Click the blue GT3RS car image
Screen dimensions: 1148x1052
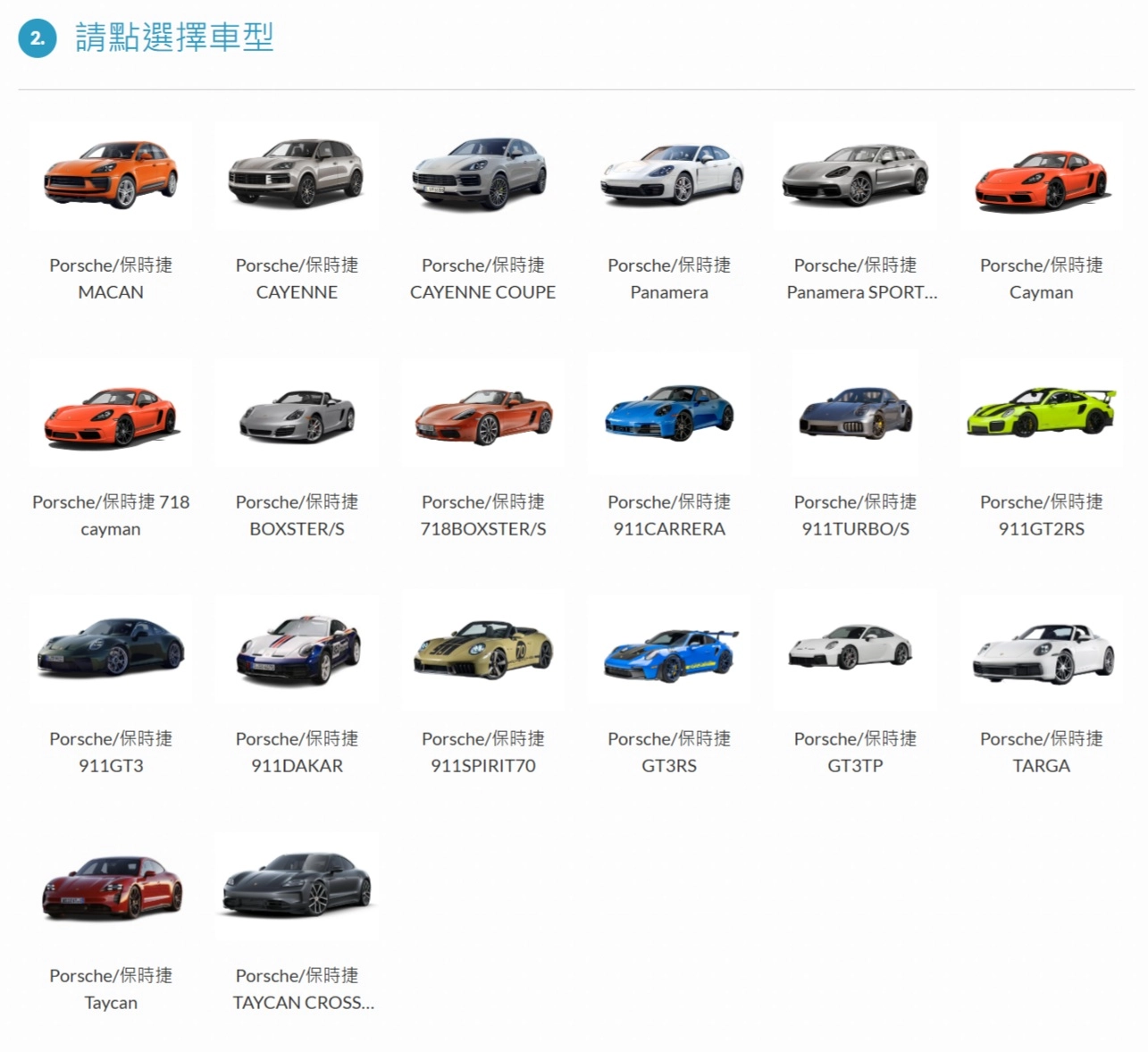669,650
